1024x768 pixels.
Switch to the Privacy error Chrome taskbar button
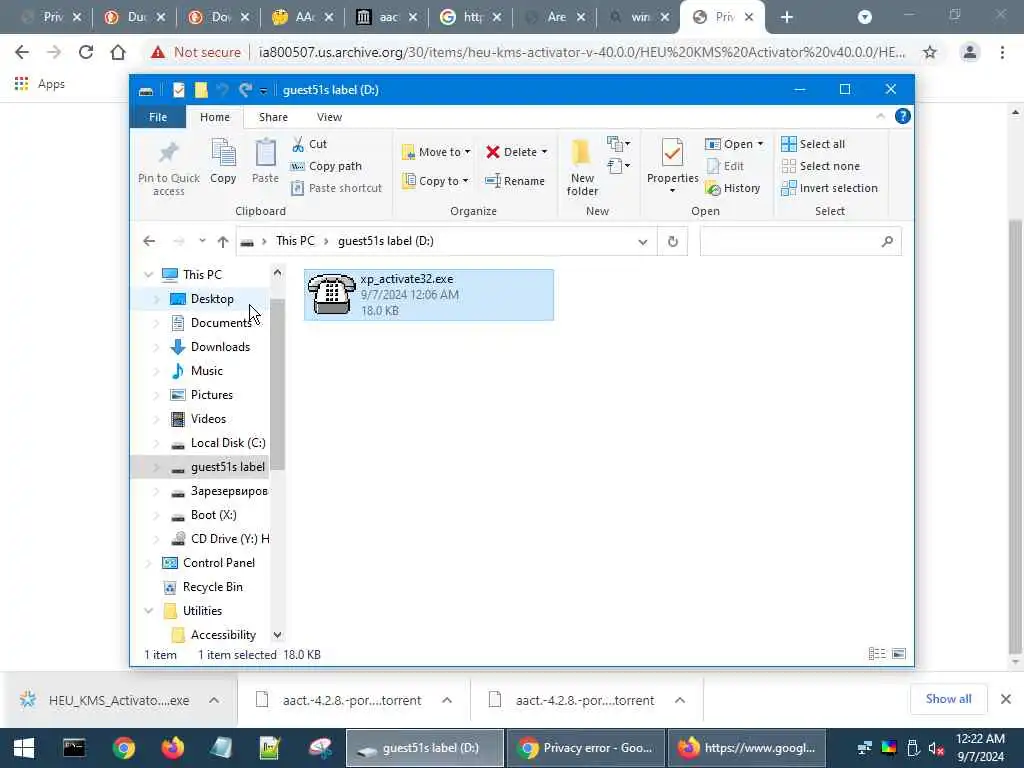(x=586, y=748)
